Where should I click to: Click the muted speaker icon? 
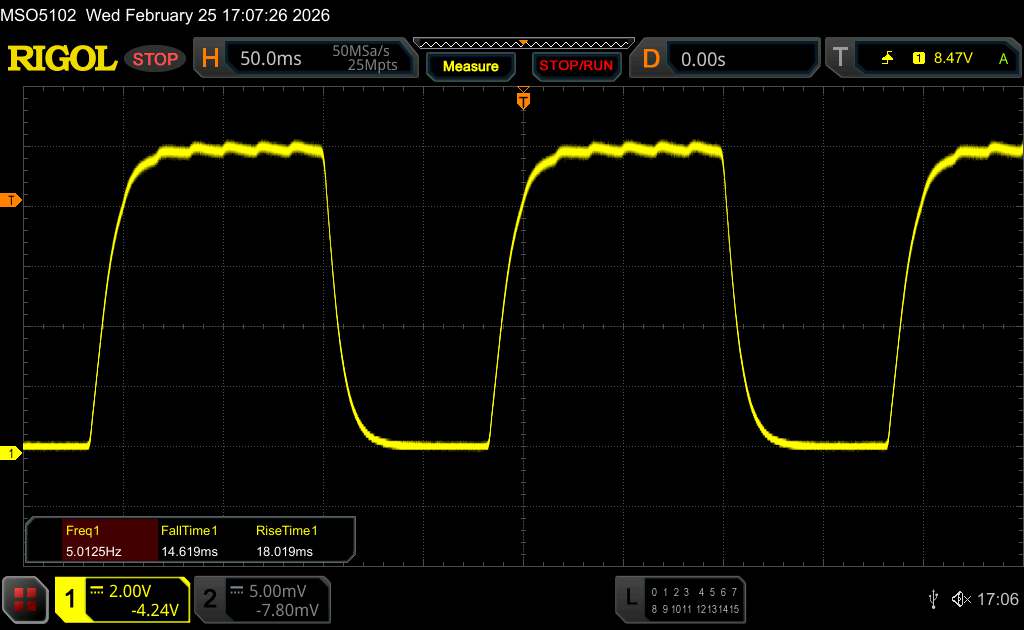point(961,598)
